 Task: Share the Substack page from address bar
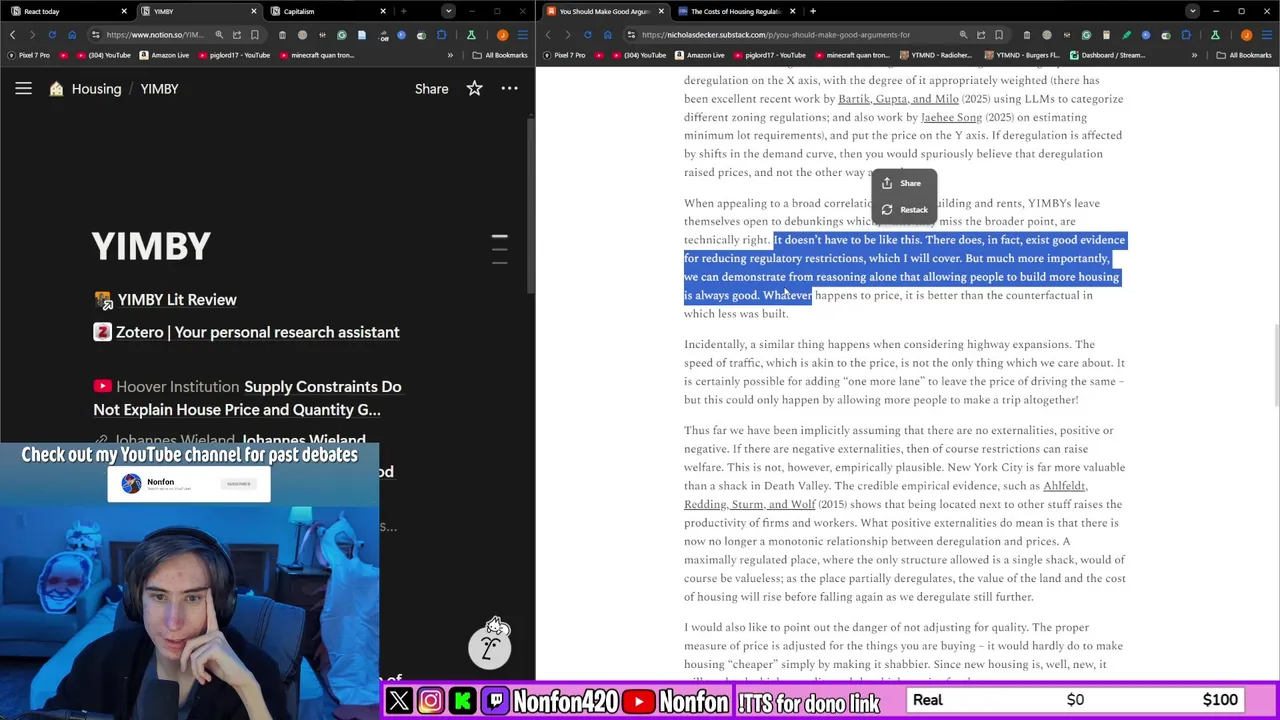tap(981, 35)
